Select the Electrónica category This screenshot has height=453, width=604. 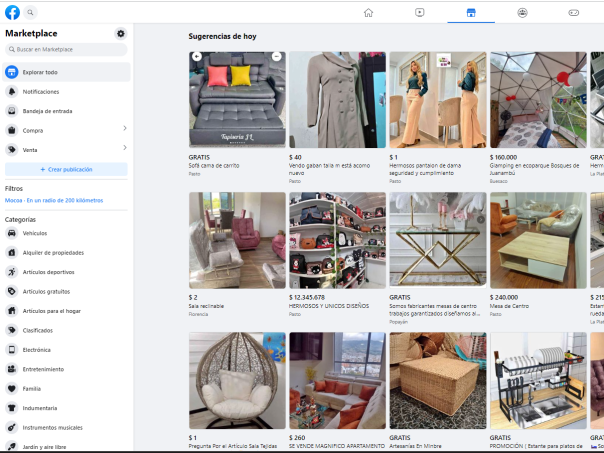point(36,350)
